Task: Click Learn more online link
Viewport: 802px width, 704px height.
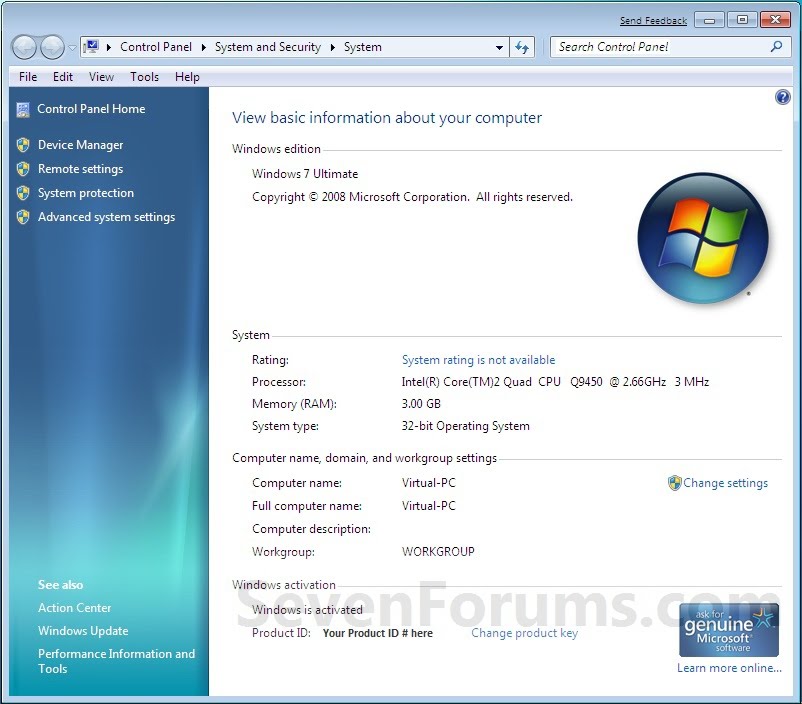Action: tap(729, 668)
